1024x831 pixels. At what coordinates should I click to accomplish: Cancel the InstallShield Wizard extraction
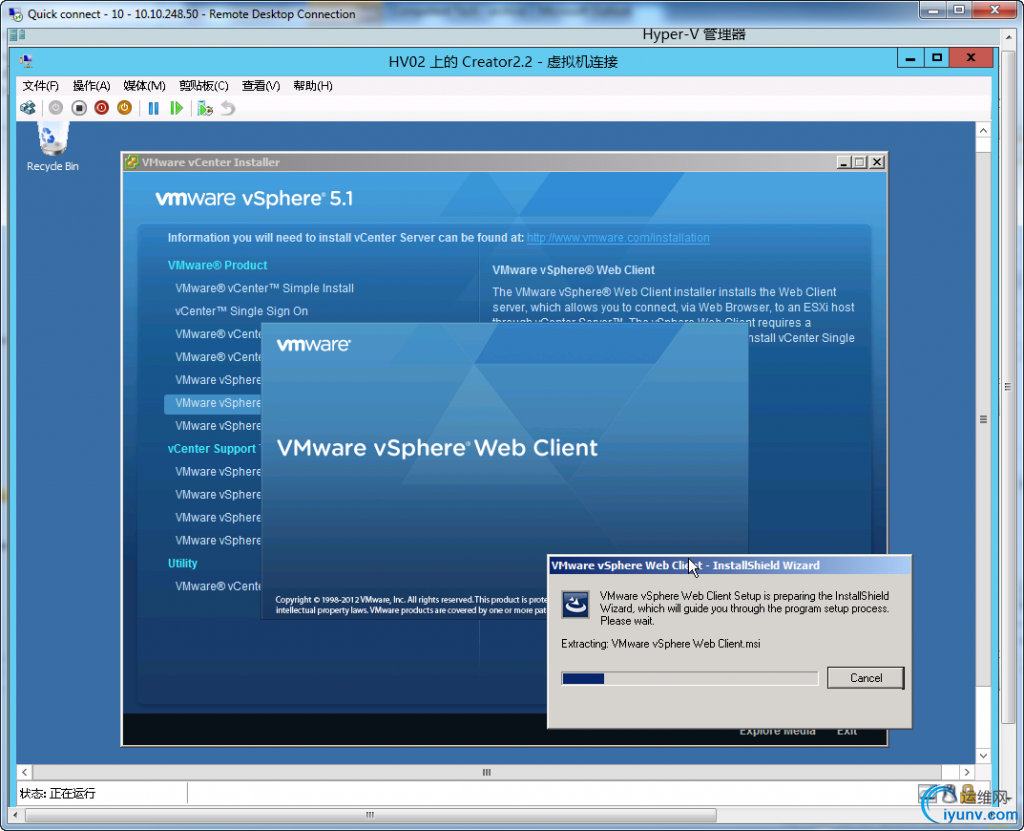coord(865,677)
